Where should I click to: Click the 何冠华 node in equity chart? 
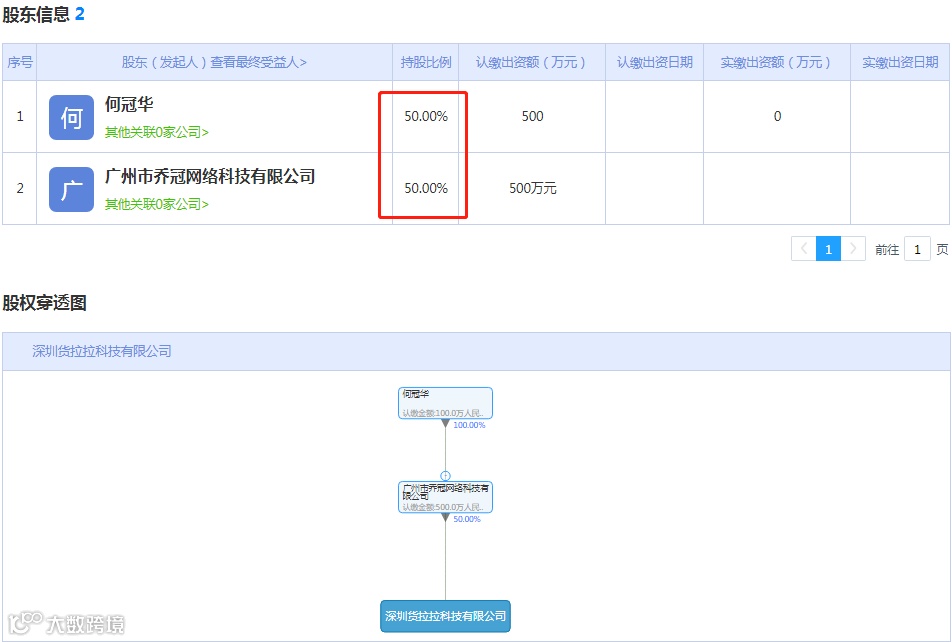pos(445,403)
